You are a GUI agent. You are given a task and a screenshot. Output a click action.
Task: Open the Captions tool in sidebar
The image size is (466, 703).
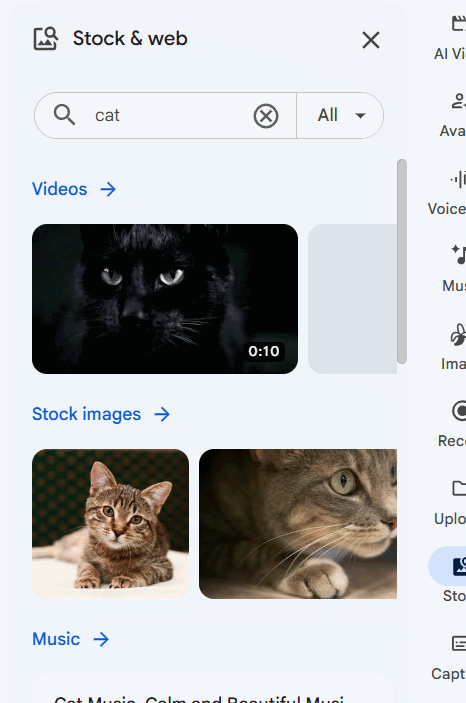[x=449, y=658]
